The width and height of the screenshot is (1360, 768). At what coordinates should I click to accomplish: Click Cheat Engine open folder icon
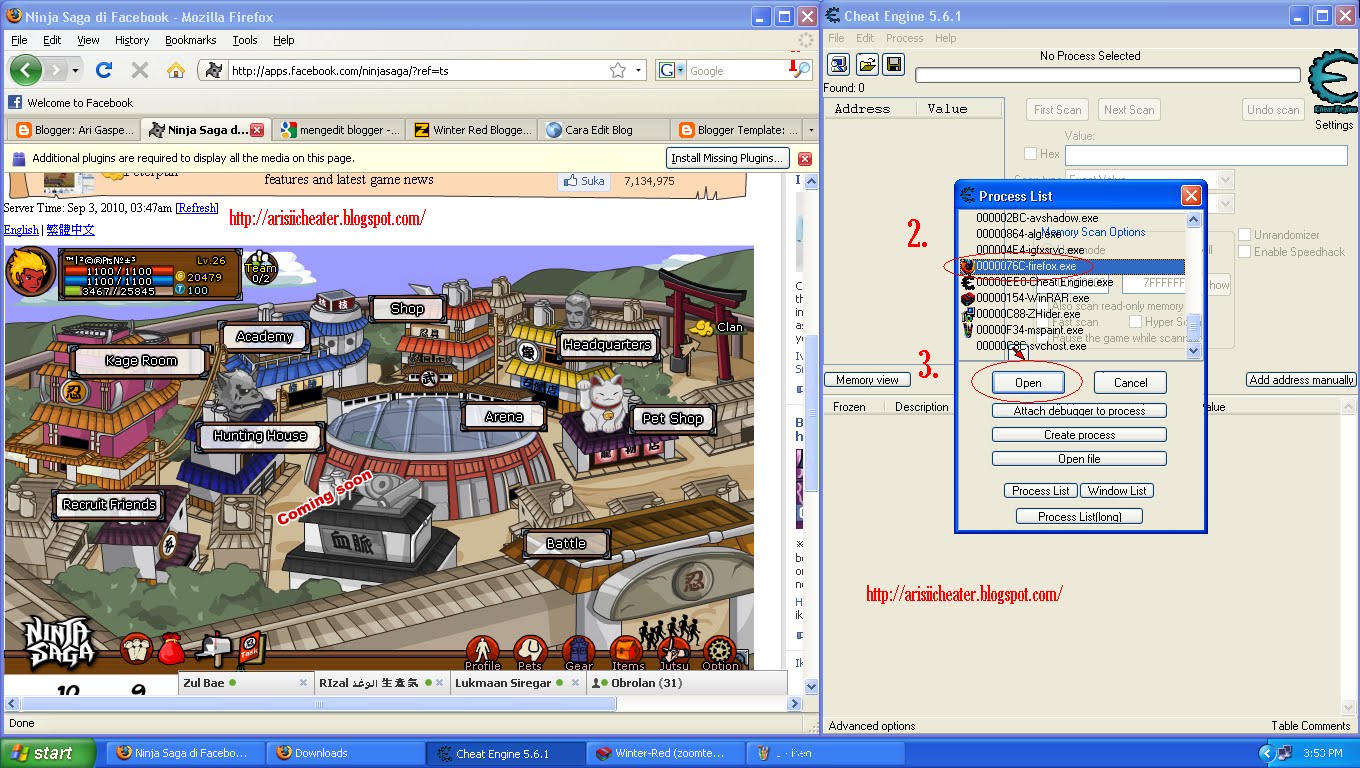tap(867, 65)
